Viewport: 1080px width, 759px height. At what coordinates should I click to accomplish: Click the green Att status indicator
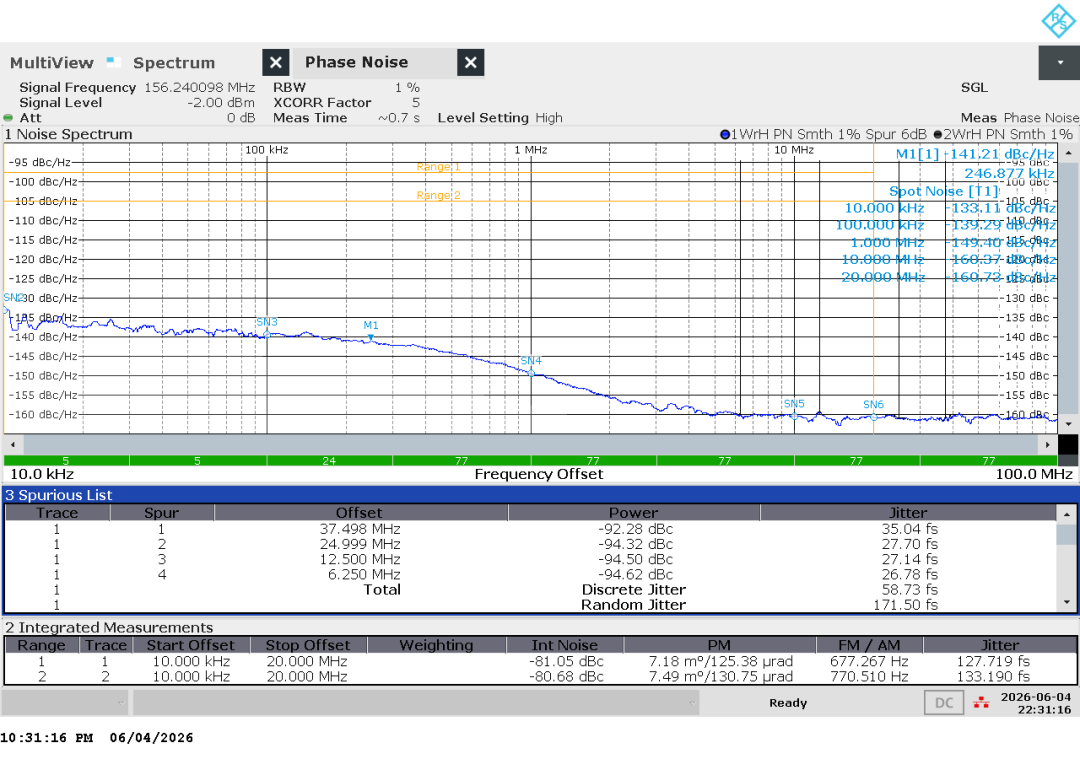pyautogui.click(x=8, y=118)
